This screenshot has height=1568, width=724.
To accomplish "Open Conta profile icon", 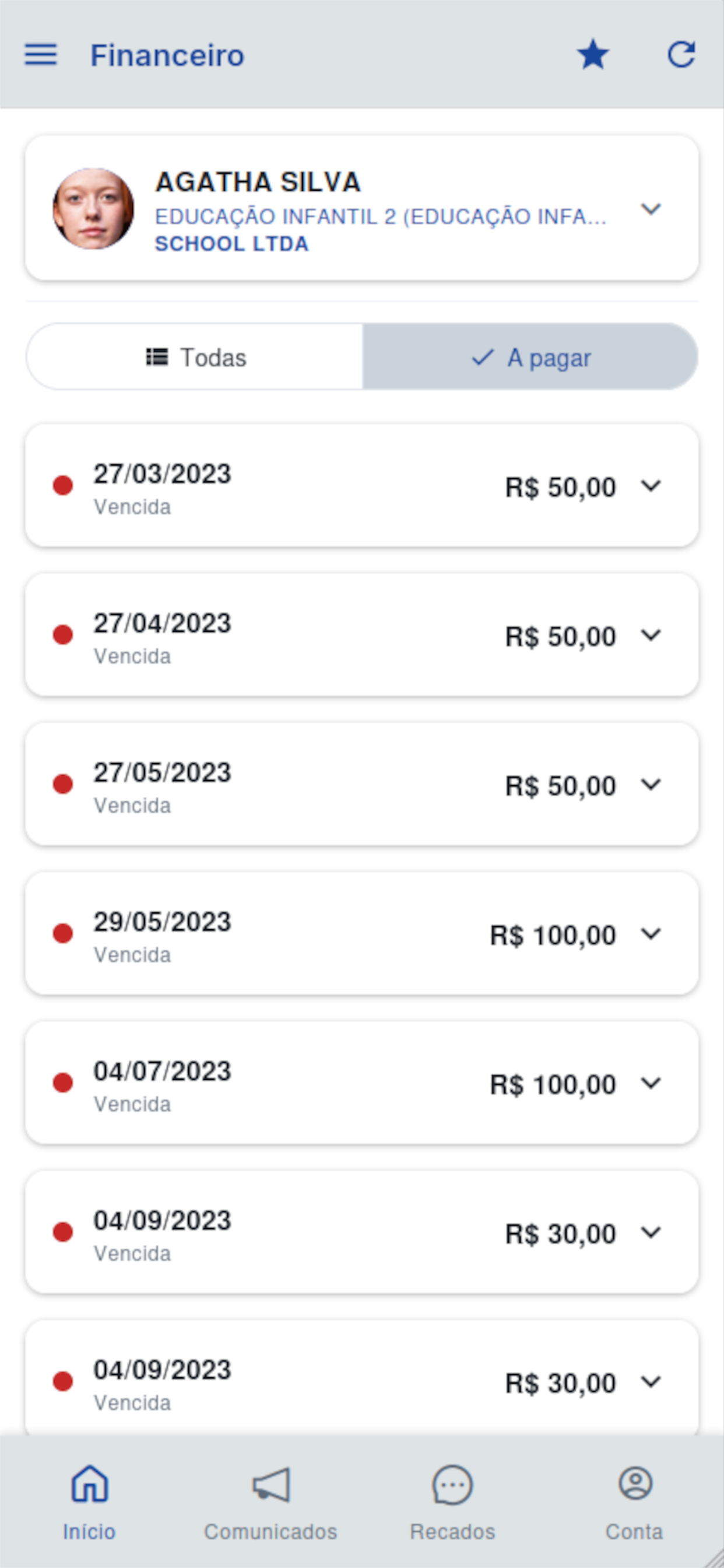I will pos(635,1484).
